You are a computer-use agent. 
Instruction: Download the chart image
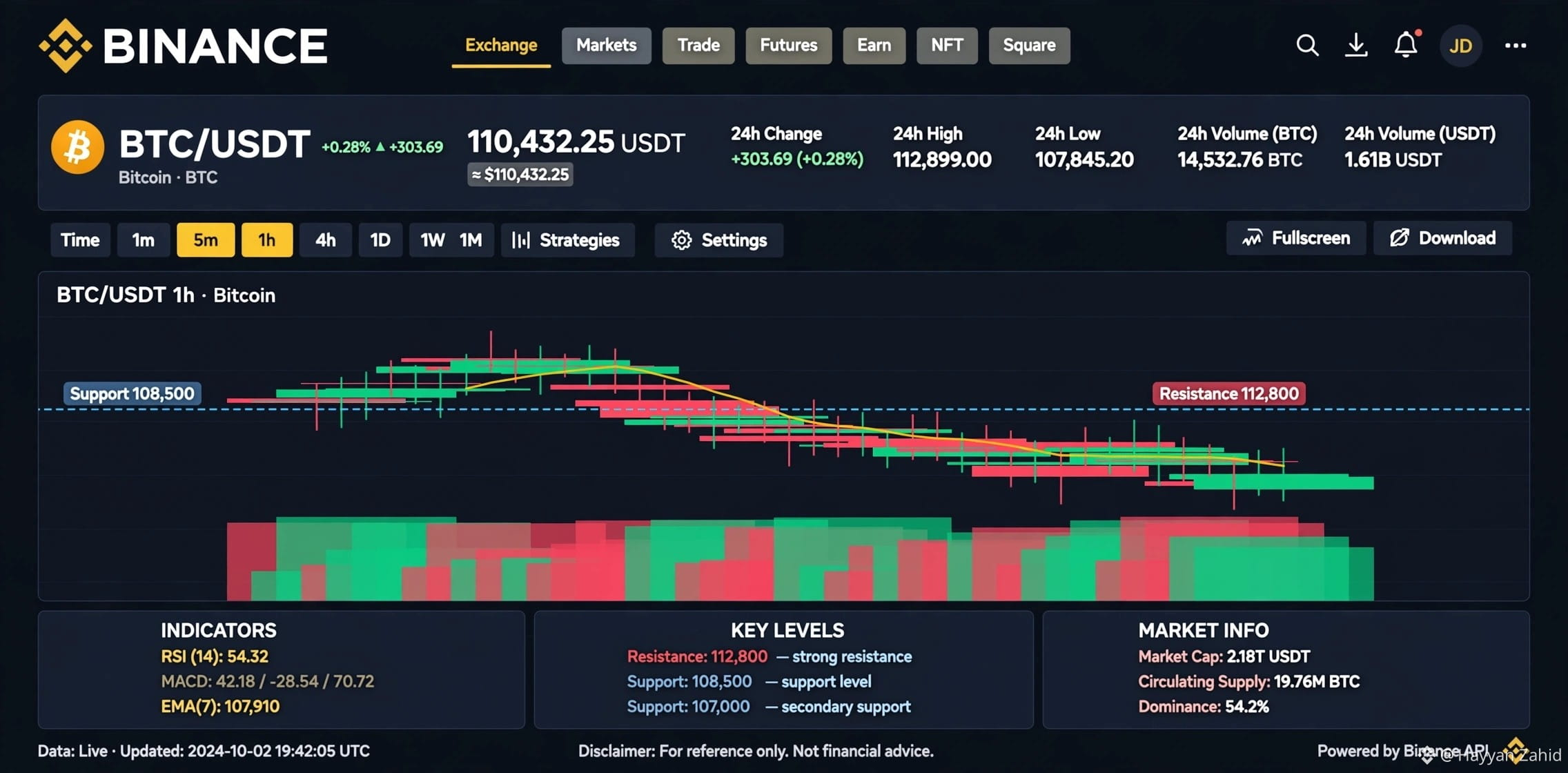1442,238
